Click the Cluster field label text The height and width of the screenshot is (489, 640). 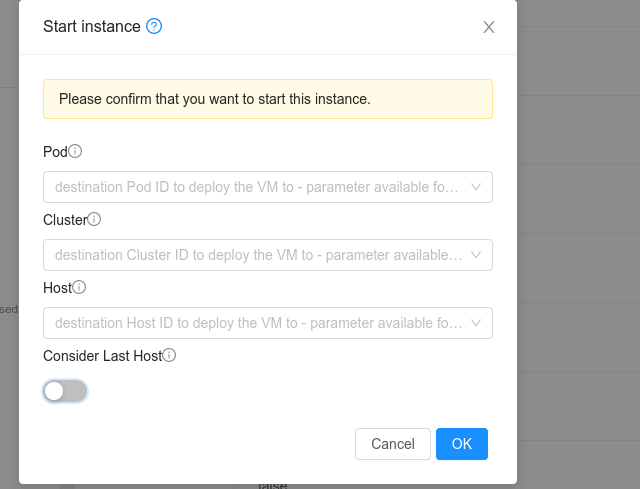[65, 220]
